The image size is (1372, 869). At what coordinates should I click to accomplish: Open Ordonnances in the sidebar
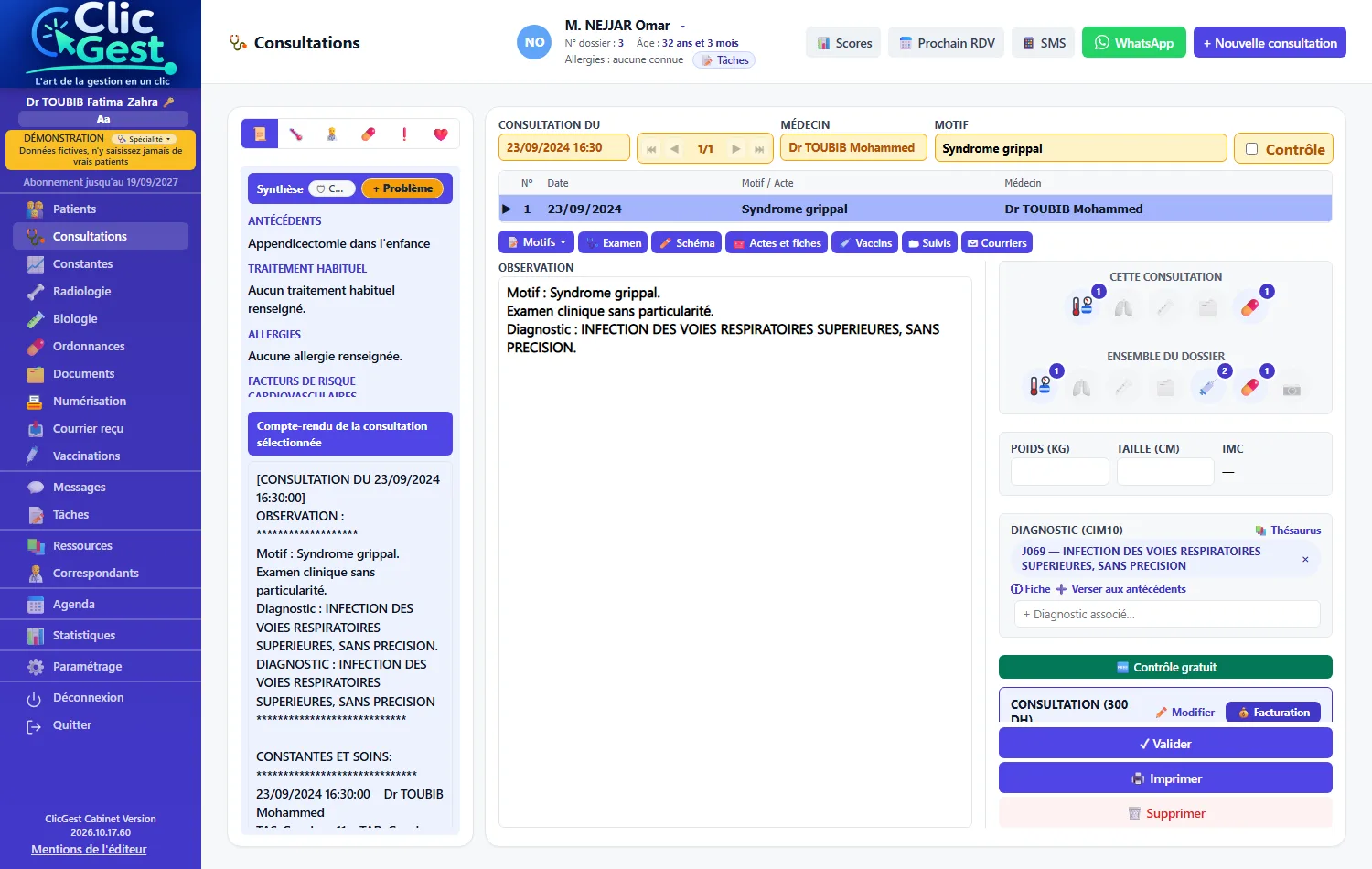[x=101, y=346]
